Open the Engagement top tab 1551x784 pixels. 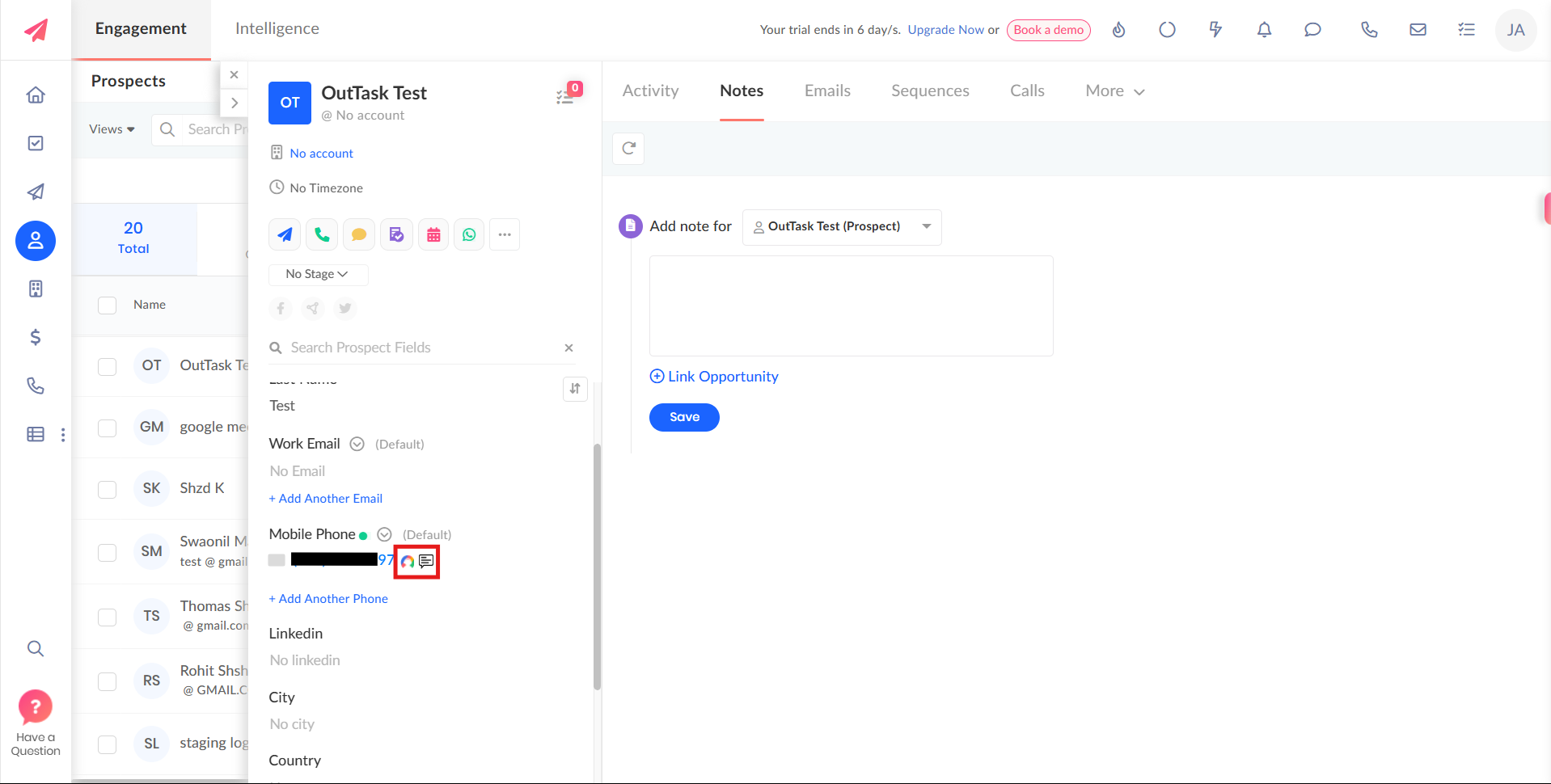coord(141,29)
